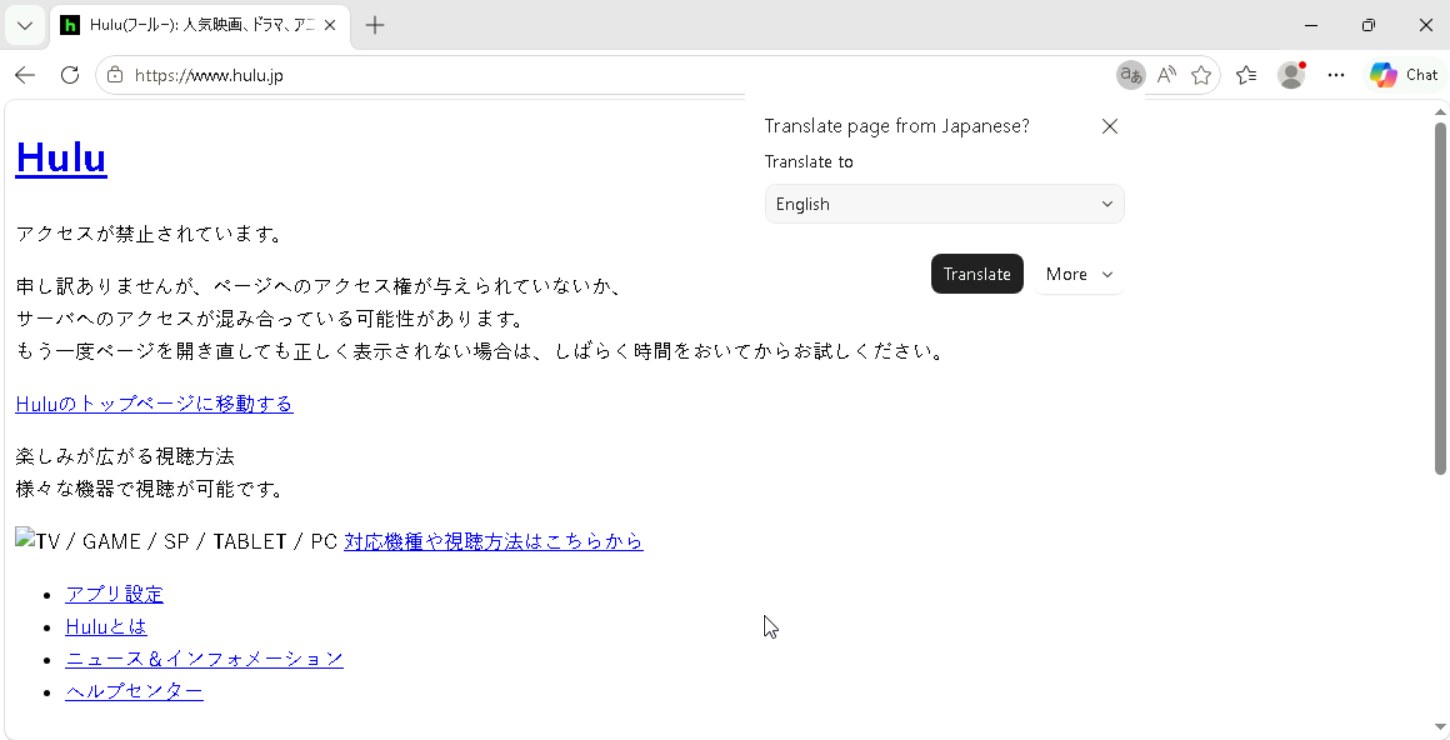Restore down the browser window

click(x=1368, y=26)
